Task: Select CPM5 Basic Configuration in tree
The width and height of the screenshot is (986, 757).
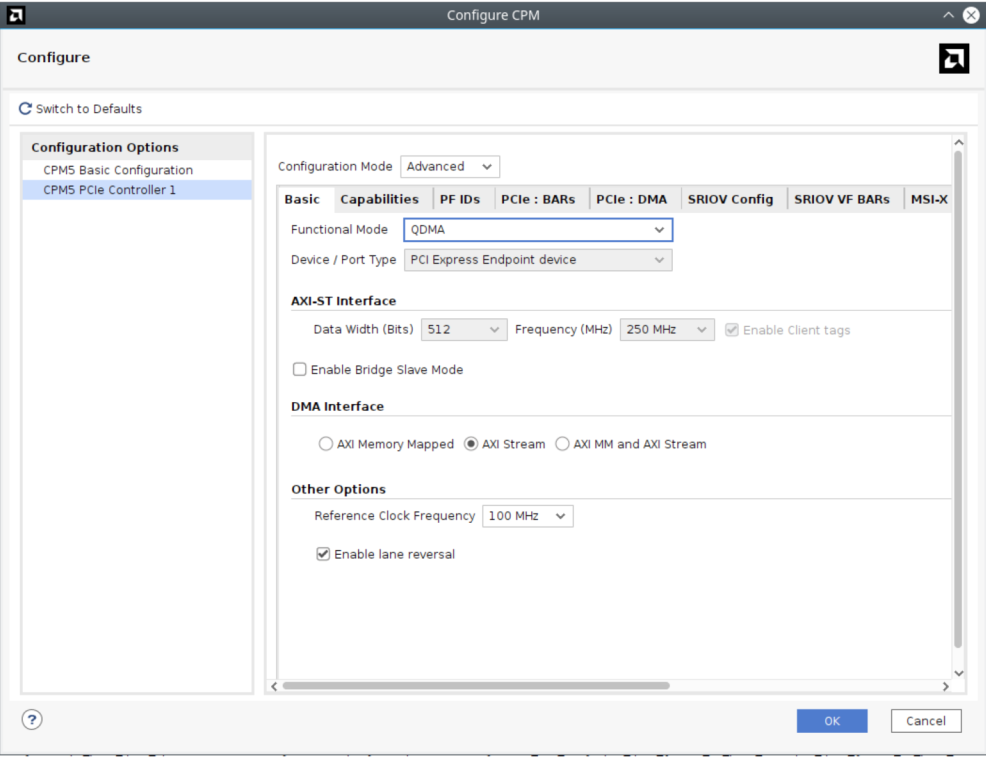Action: [118, 170]
